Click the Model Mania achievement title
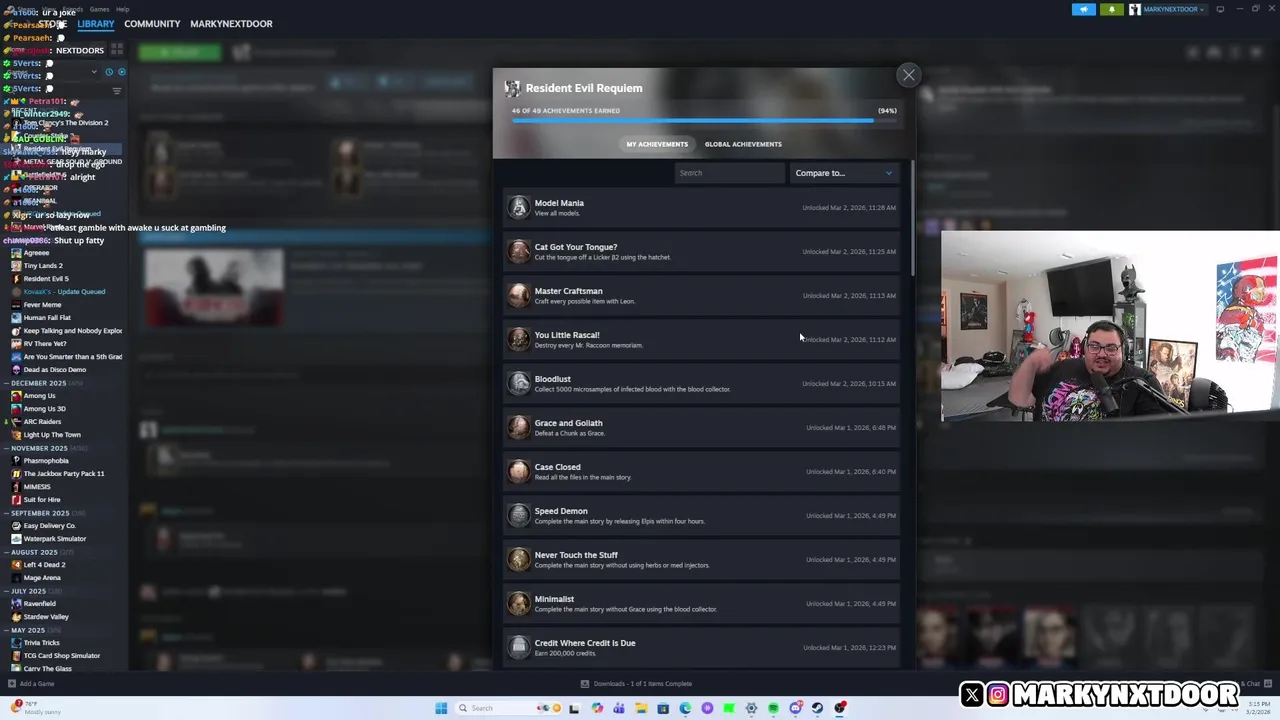The image size is (1280, 720). [x=559, y=203]
